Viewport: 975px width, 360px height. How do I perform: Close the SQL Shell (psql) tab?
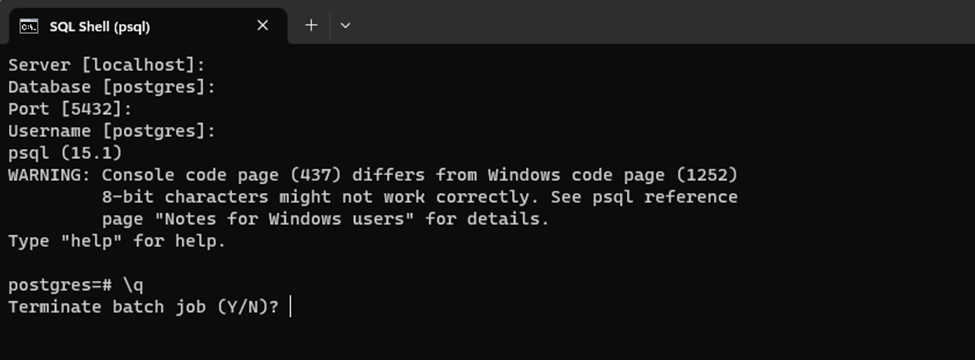[x=262, y=25]
